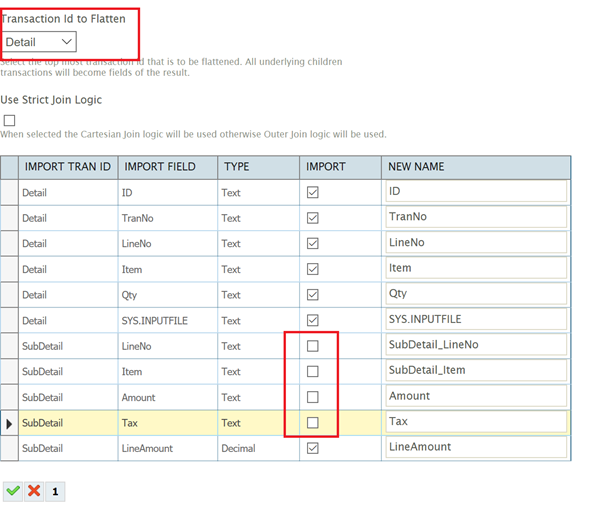Viewport: 601px width, 515px height.
Task: Select the Decimal type cell for LineAmount
Action: coord(258,448)
